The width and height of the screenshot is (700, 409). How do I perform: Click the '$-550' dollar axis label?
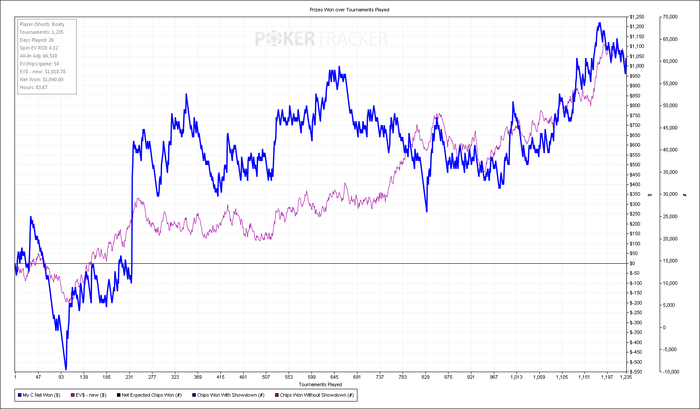pos(636,372)
